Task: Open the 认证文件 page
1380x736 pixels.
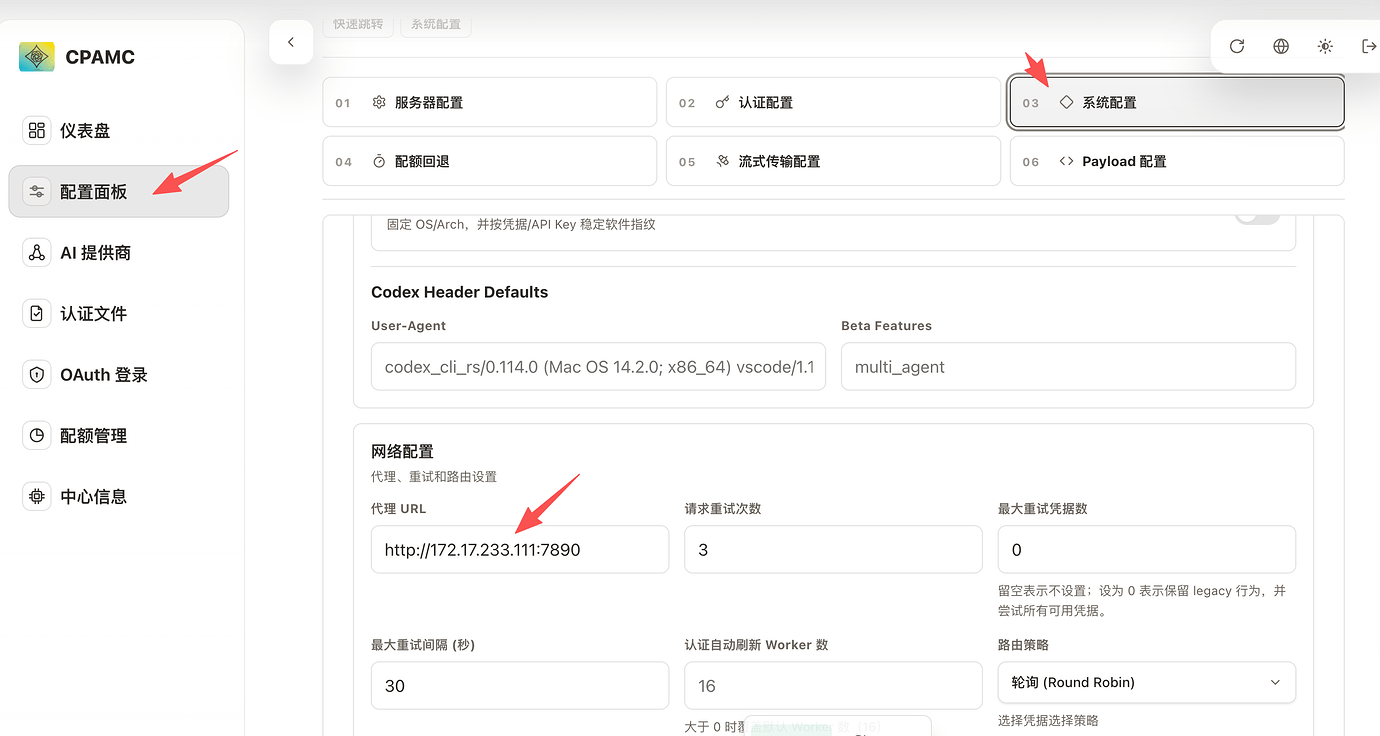Action: [119, 313]
